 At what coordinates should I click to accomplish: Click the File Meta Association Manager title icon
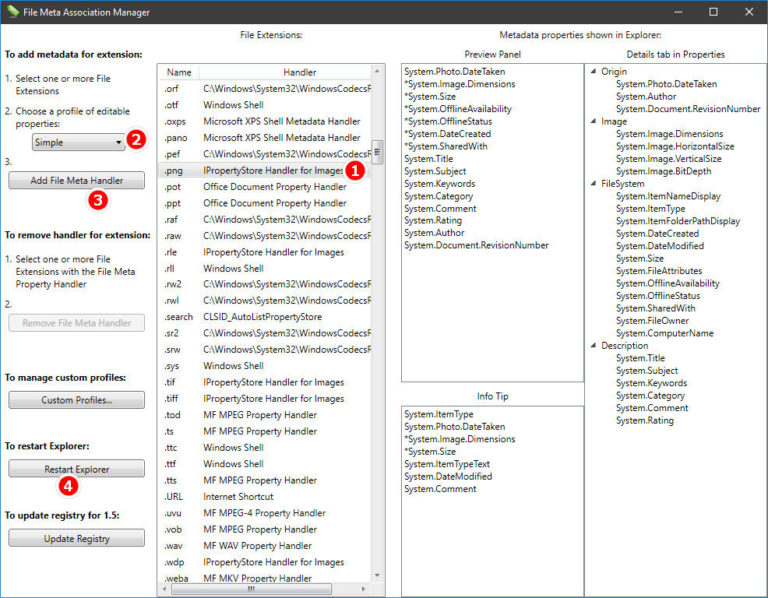point(13,12)
